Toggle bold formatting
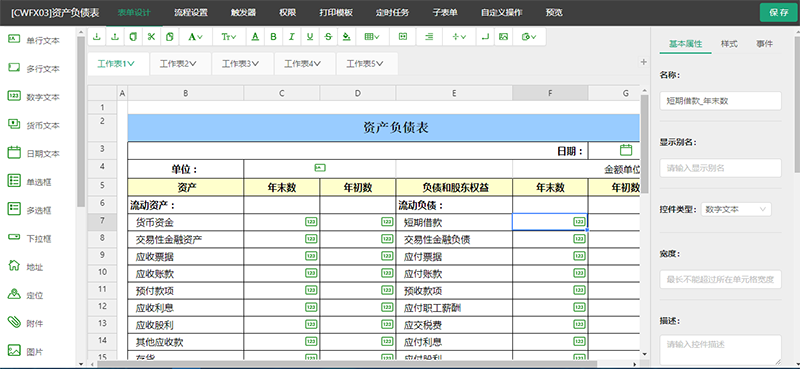This screenshot has height=369, width=800. pyautogui.click(x=273, y=37)
